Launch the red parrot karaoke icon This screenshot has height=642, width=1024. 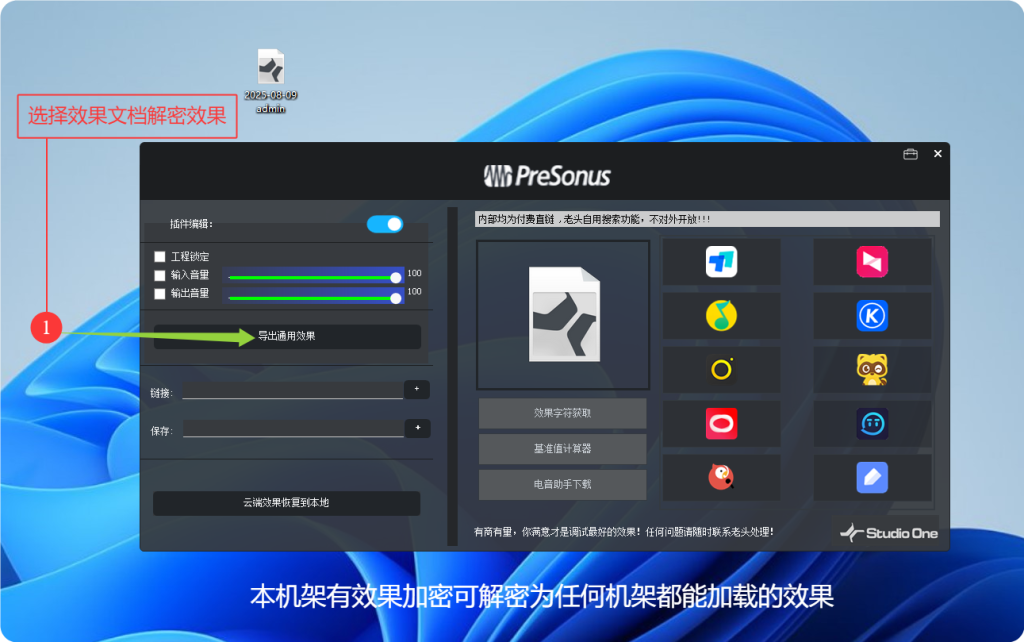coord(721,477)
